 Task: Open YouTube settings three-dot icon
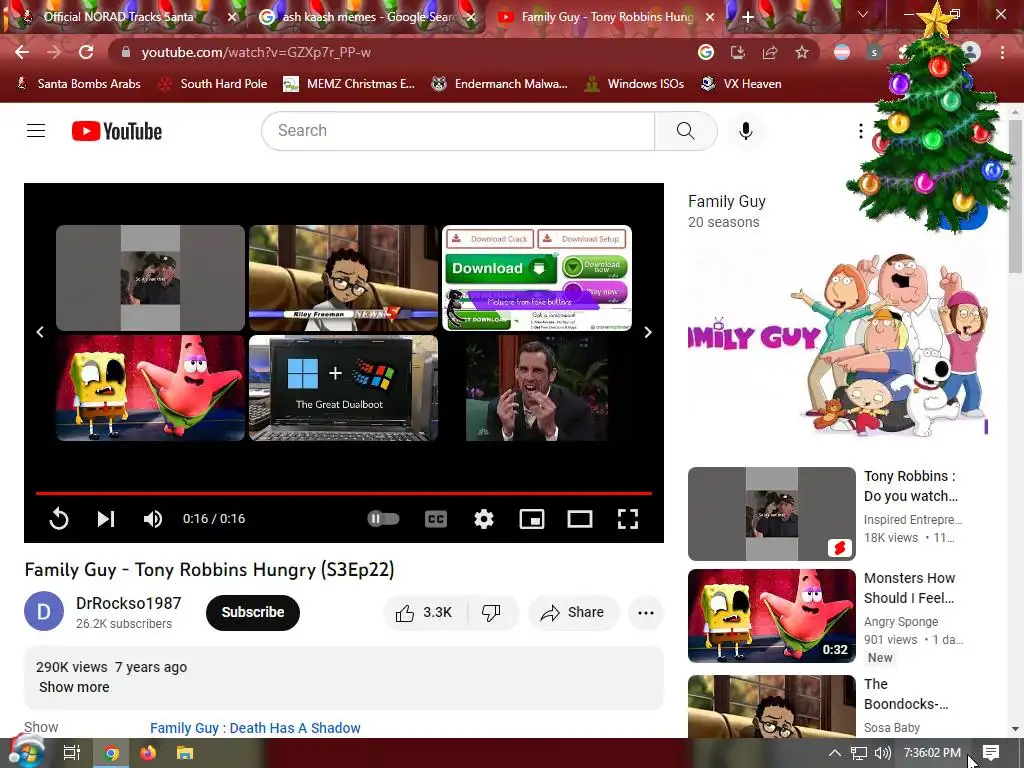[x=861, y=131]
